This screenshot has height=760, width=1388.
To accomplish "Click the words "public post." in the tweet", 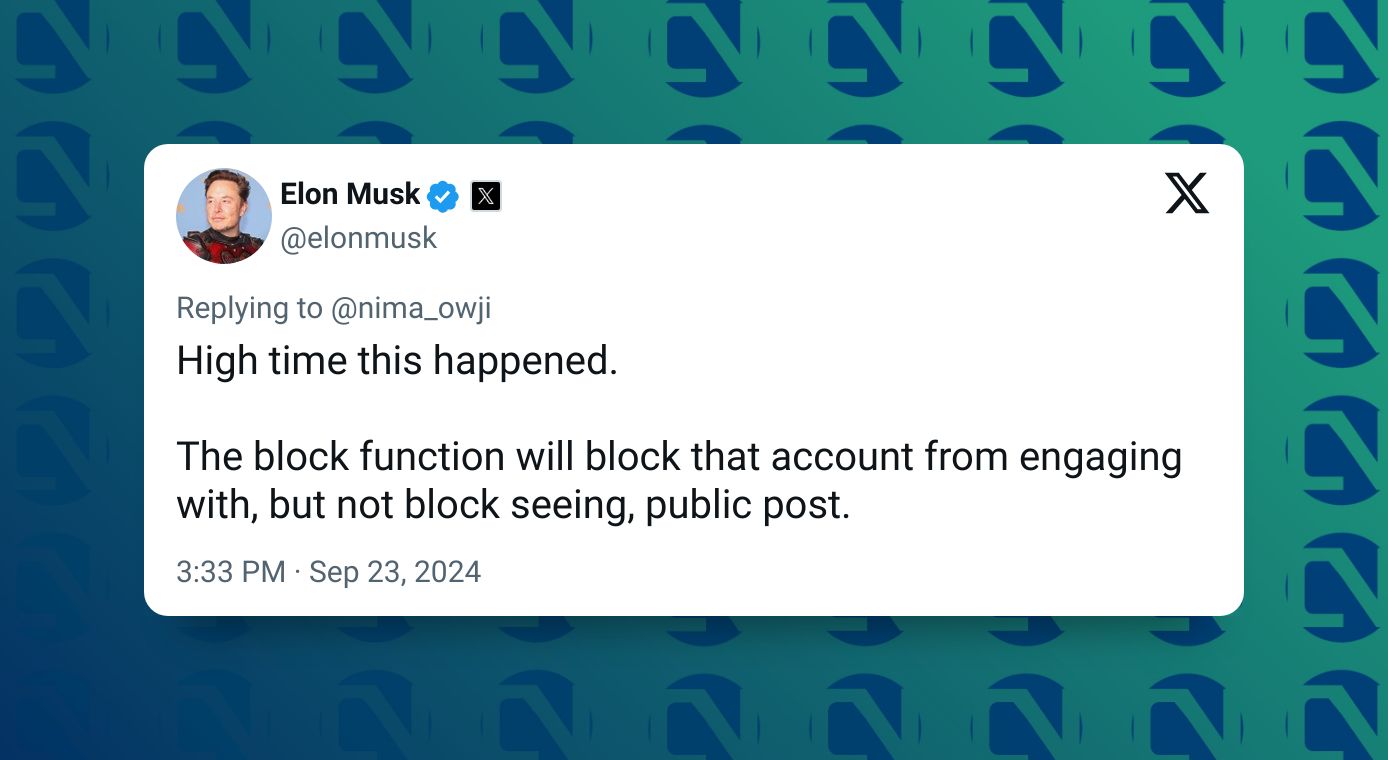I will pyautogui.click(x=747, y=505).
